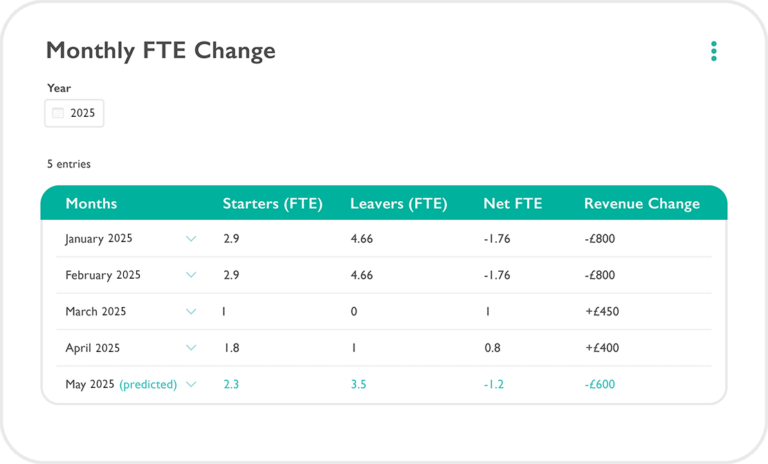Click the April 2025 month label
The width and height of the screenshot is (768, 464).
[x=92, y=348]
